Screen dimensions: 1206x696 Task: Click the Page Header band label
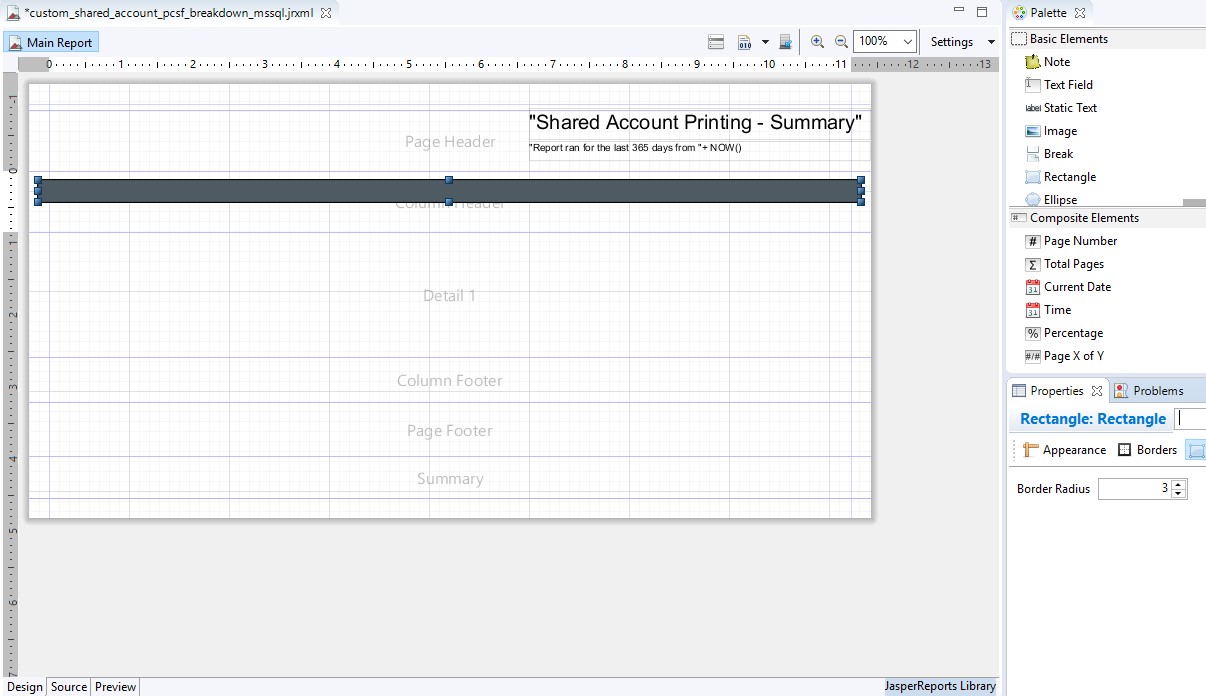coord(450,142)
